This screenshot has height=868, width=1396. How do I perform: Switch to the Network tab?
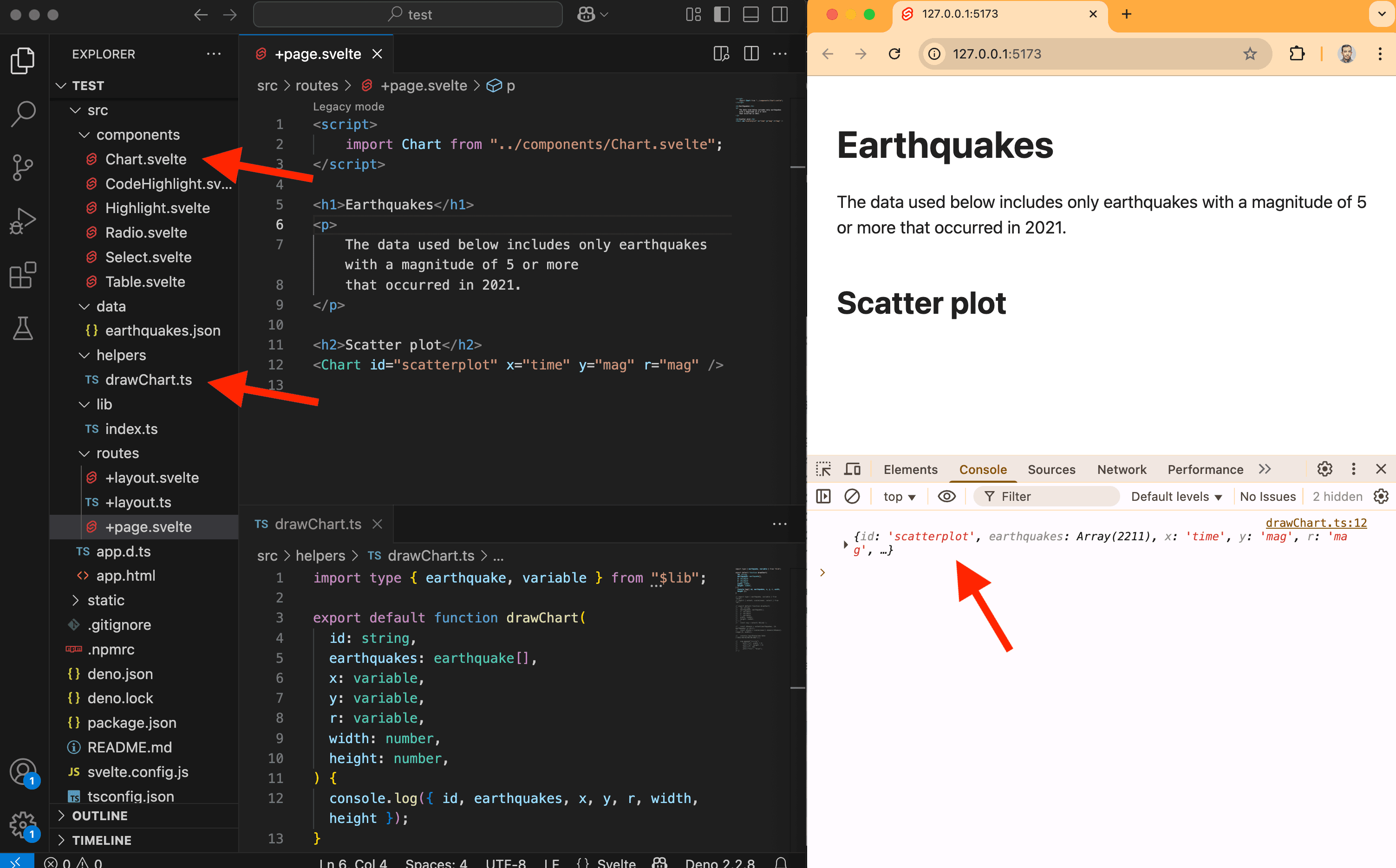[x=1121, y=469]
